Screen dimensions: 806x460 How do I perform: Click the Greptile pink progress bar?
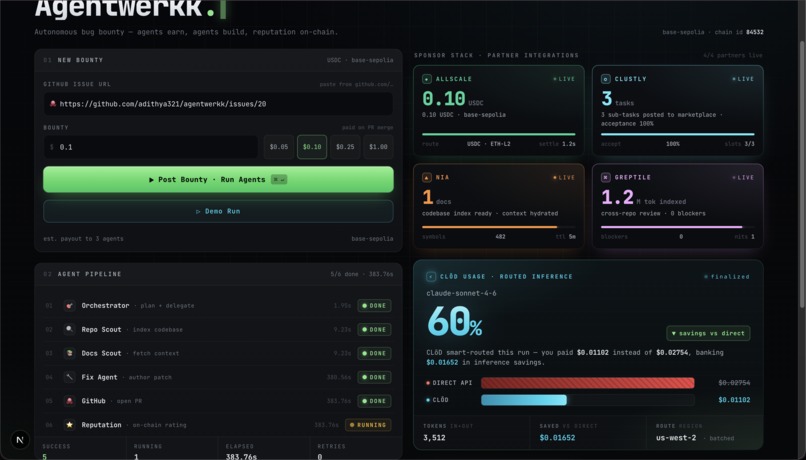click(x=671, y=227)
